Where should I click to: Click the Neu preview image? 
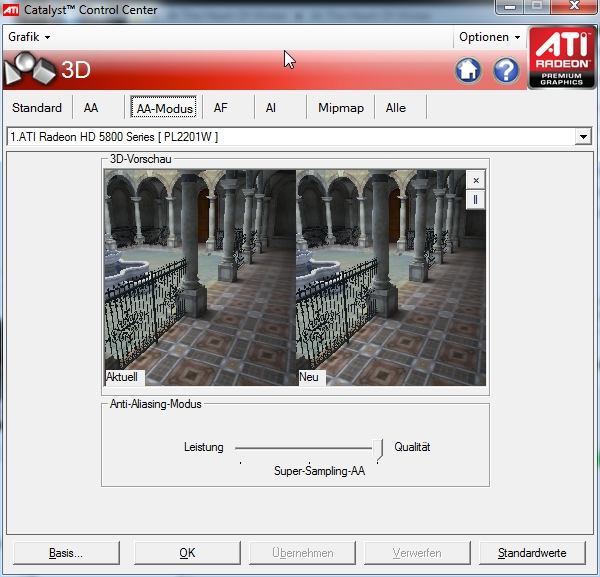point(391,277)
